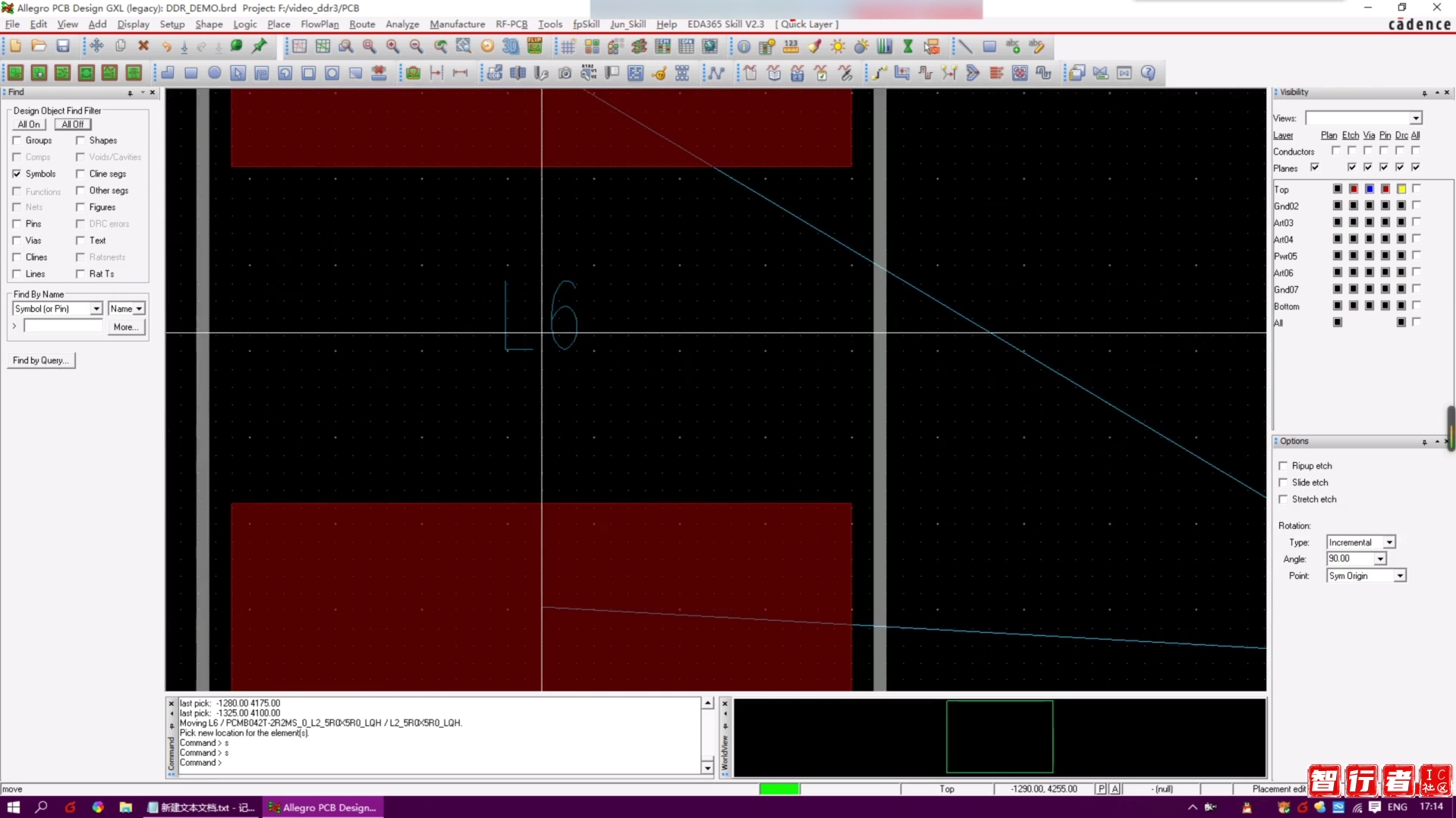Enable the Ripup etch option
1456x818 pixels.
pyautogui.click(x=1283, y=466)
